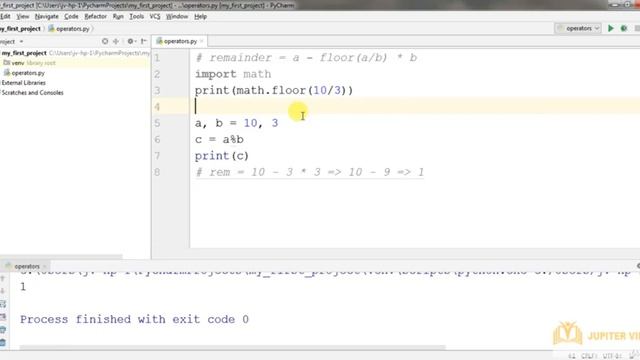Image resolution: width=640 pixels, height=360 pixels.
Task: Select the venv folder in project tree
Action: [x=18, y=63]
